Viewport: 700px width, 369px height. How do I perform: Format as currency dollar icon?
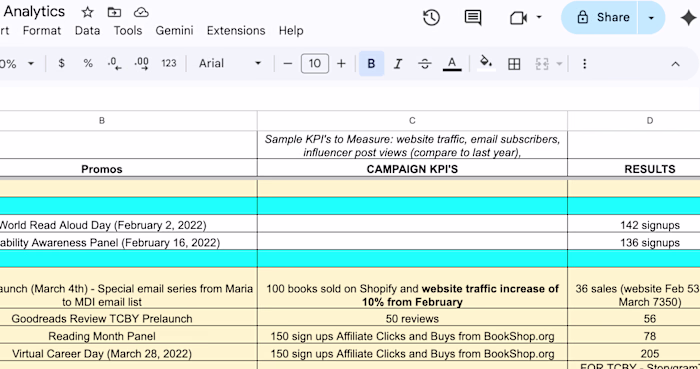tap(62, 63)
